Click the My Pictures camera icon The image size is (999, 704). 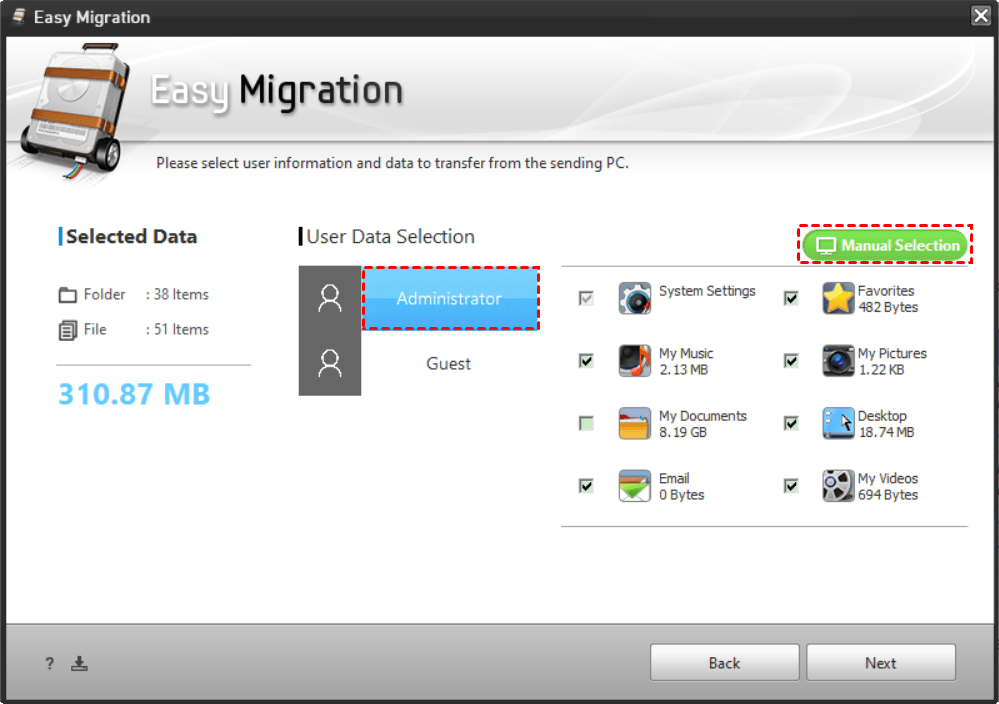coord(838,361)
